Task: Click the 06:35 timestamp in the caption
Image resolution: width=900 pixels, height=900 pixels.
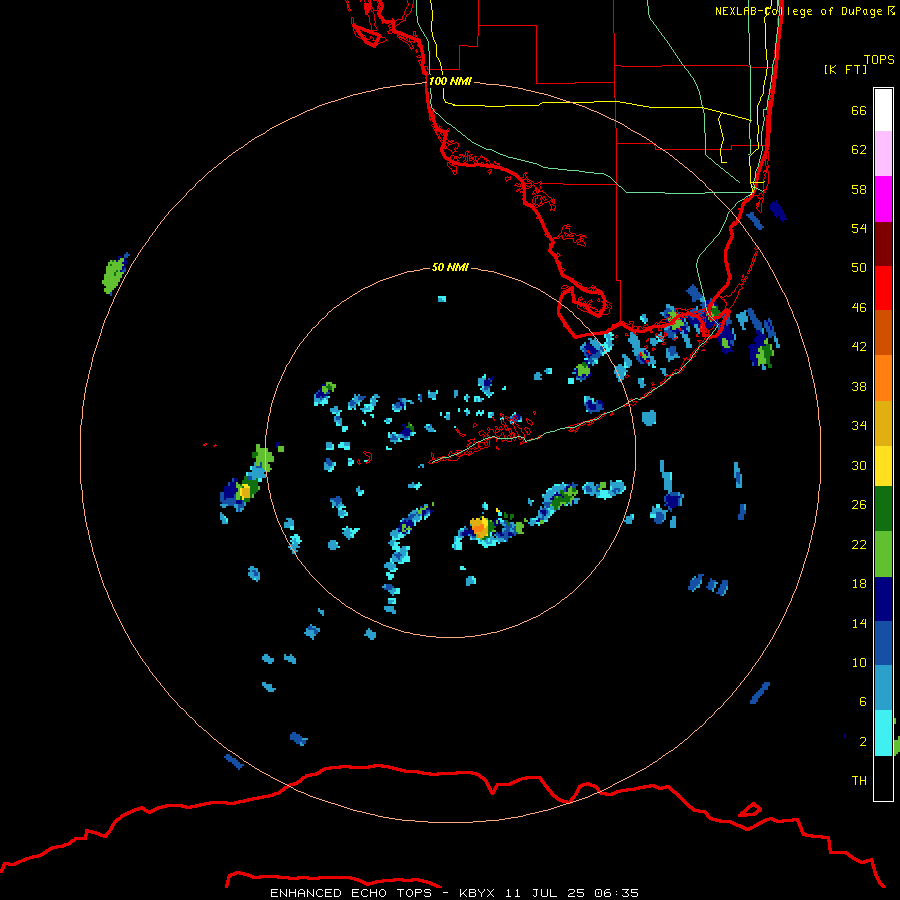Action: [x=616, y=893]
